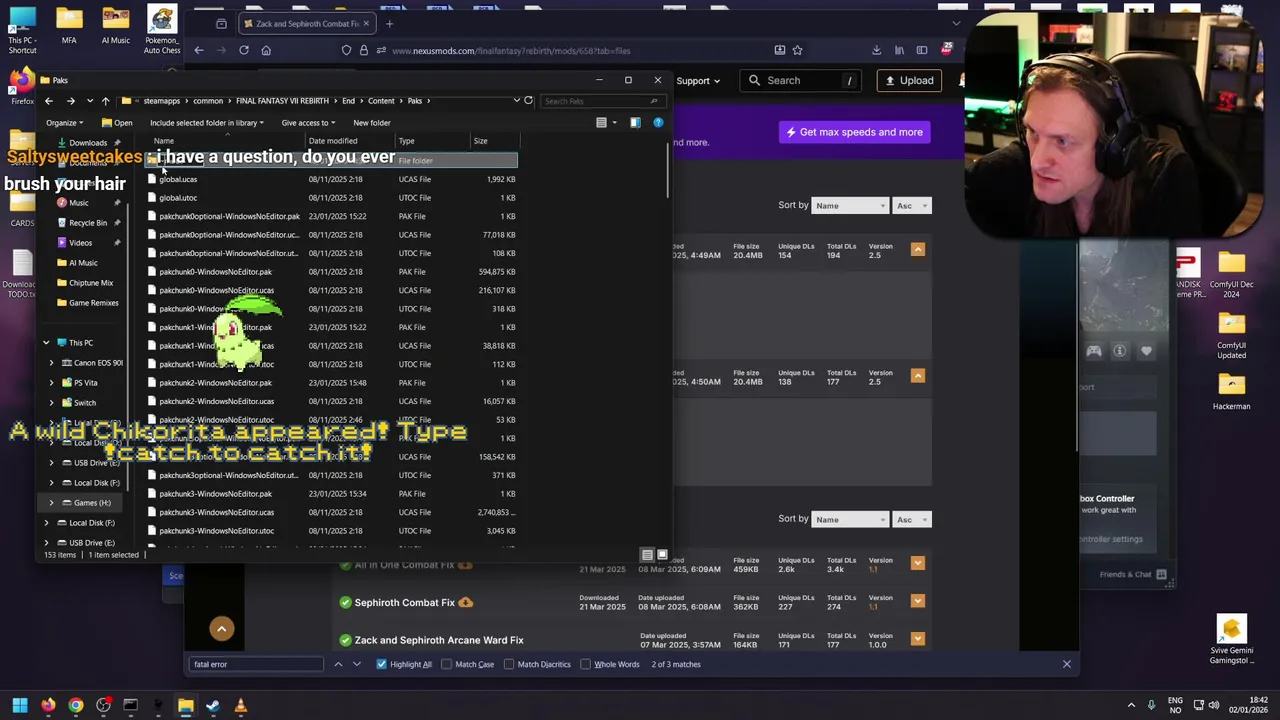The width and height of the screenshot is (1280, 720).
Task: Open the Organize dropdown in Explorer
Action: coord(64,123)
